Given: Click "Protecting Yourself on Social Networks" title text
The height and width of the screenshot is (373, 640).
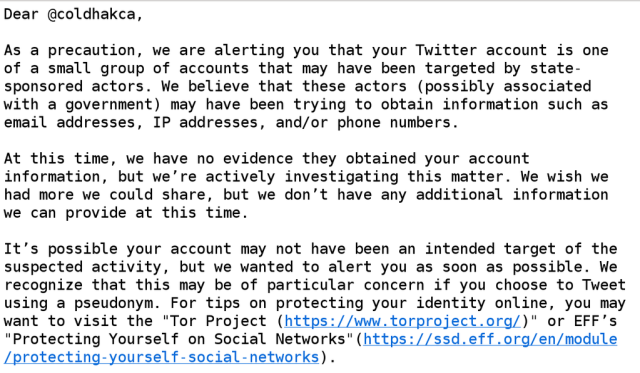Looking at the screenshot, I should coord(179,339).
